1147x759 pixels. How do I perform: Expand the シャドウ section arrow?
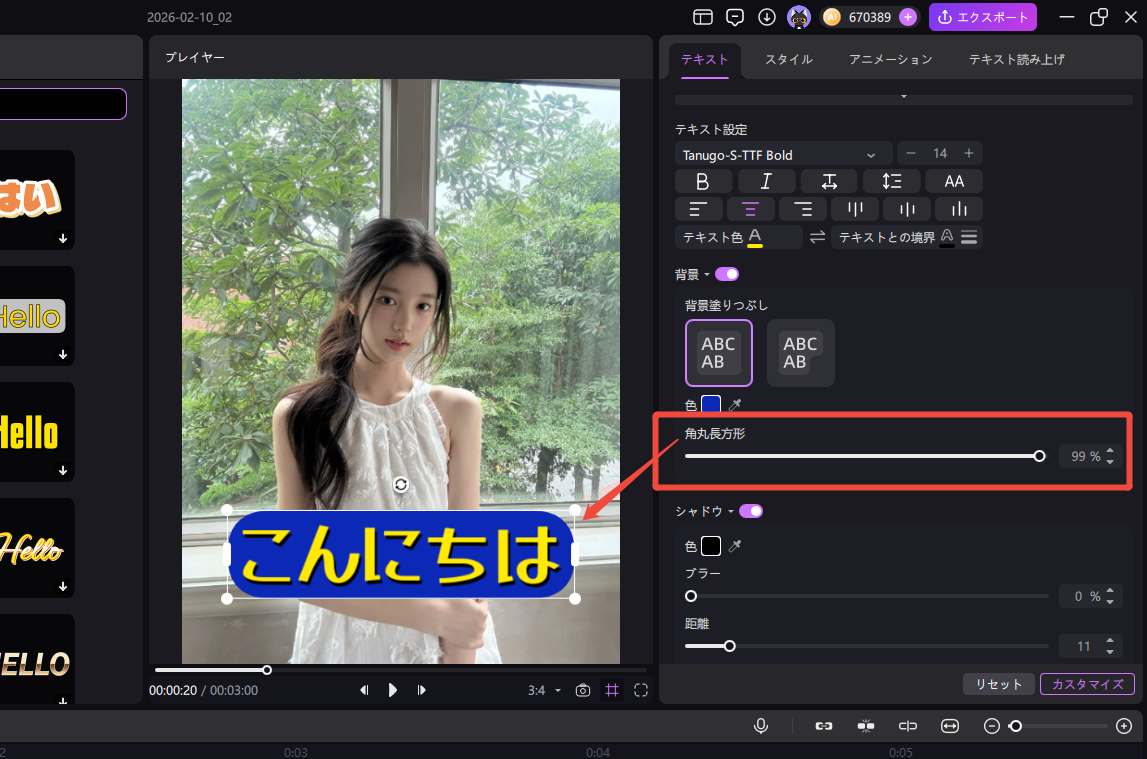coord(731,512)
